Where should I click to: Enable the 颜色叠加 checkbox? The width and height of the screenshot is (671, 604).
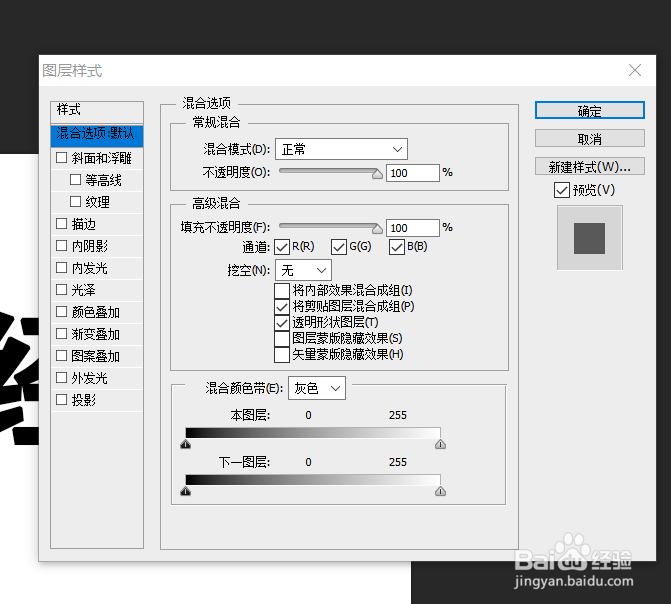pos(62,312)
